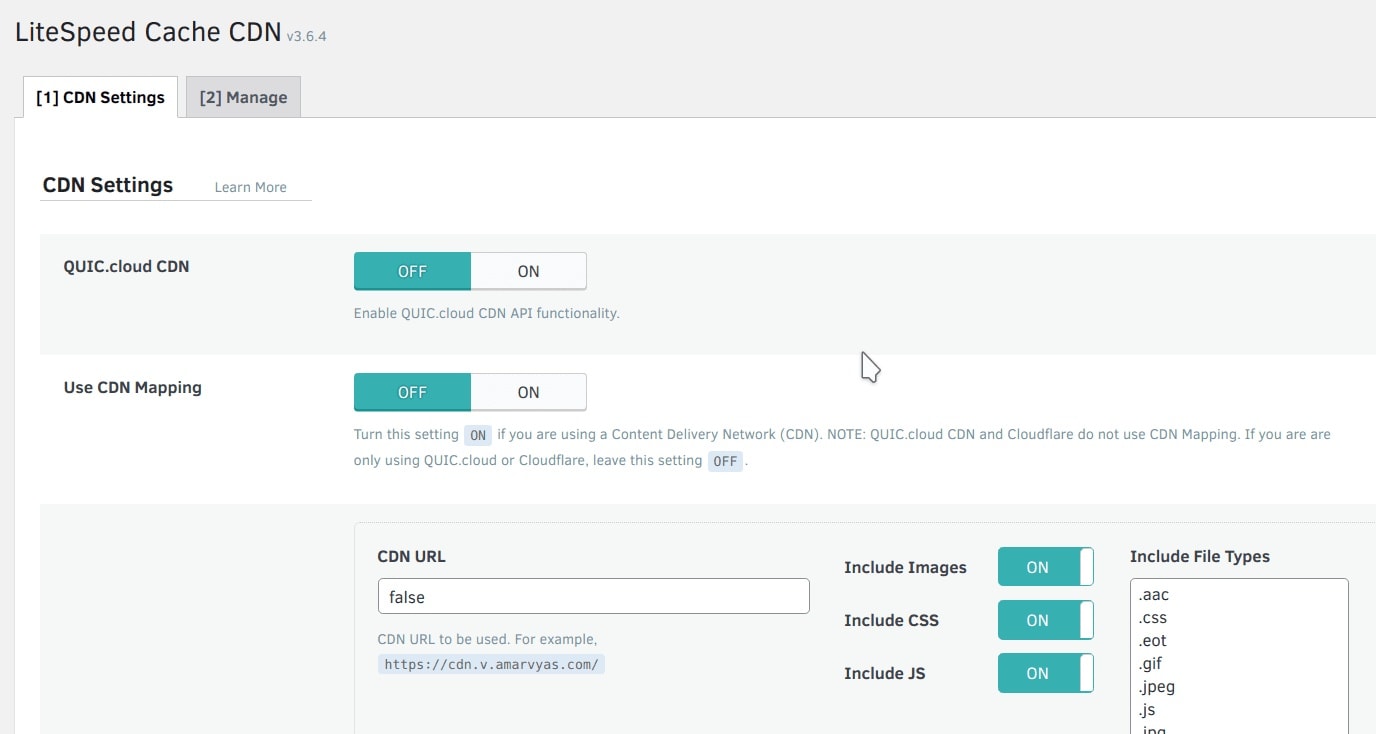
Task: Click the .eot file type entry
Action: (1153, 641)
